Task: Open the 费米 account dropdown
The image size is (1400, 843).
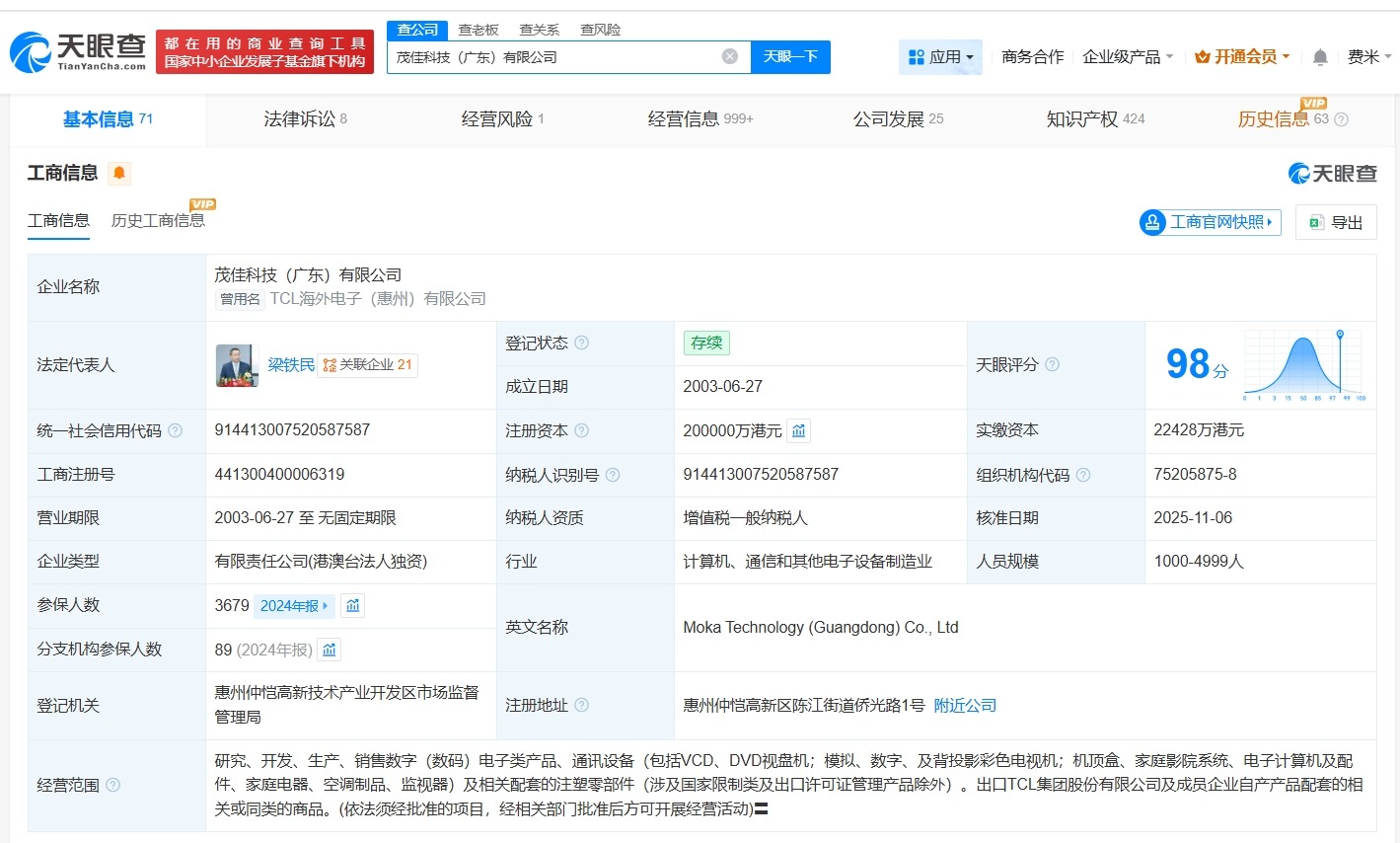Action: click(x=1371, y=57)
